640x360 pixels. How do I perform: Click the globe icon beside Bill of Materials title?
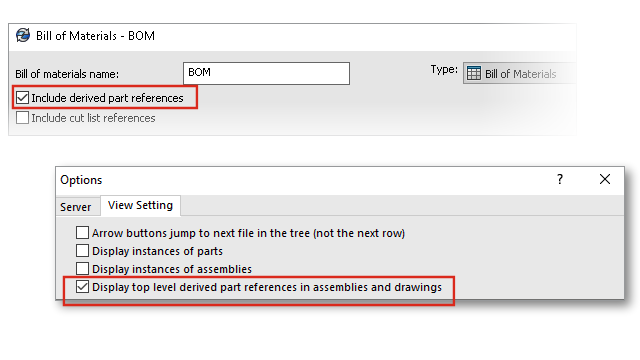23,36
